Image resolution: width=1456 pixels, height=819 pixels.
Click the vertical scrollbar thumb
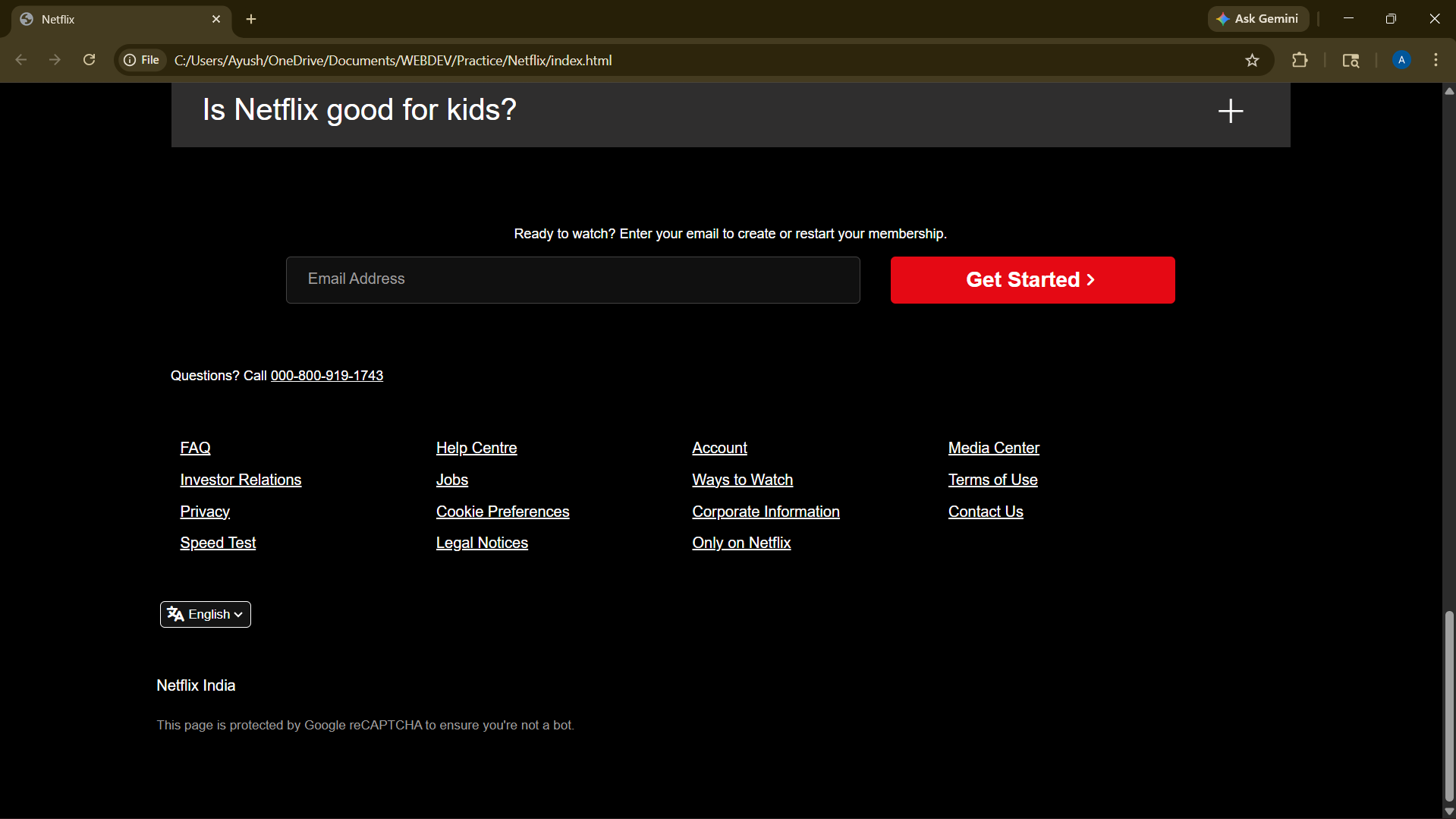[1448, 706]
